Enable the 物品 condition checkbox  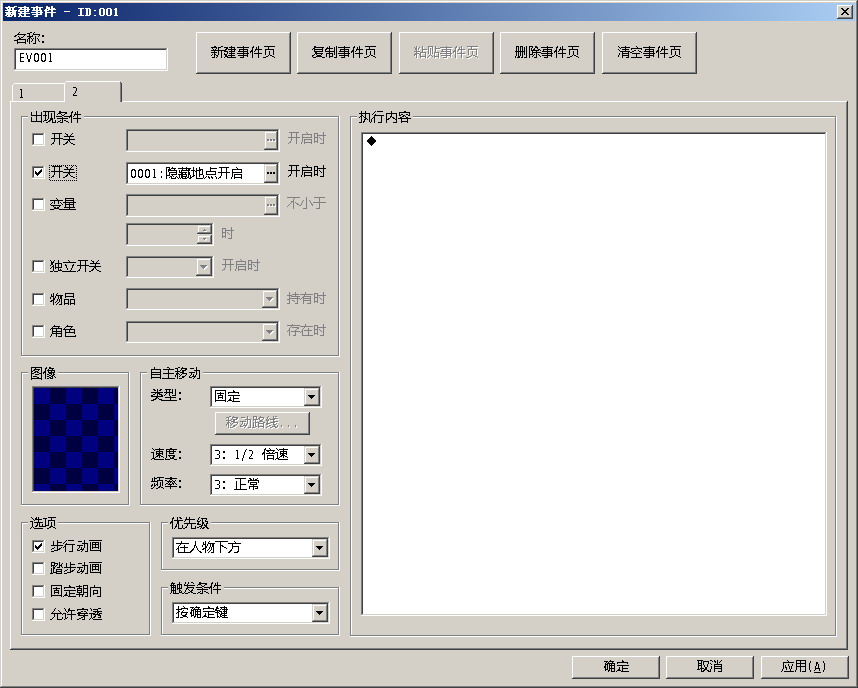tap(38, 299)
